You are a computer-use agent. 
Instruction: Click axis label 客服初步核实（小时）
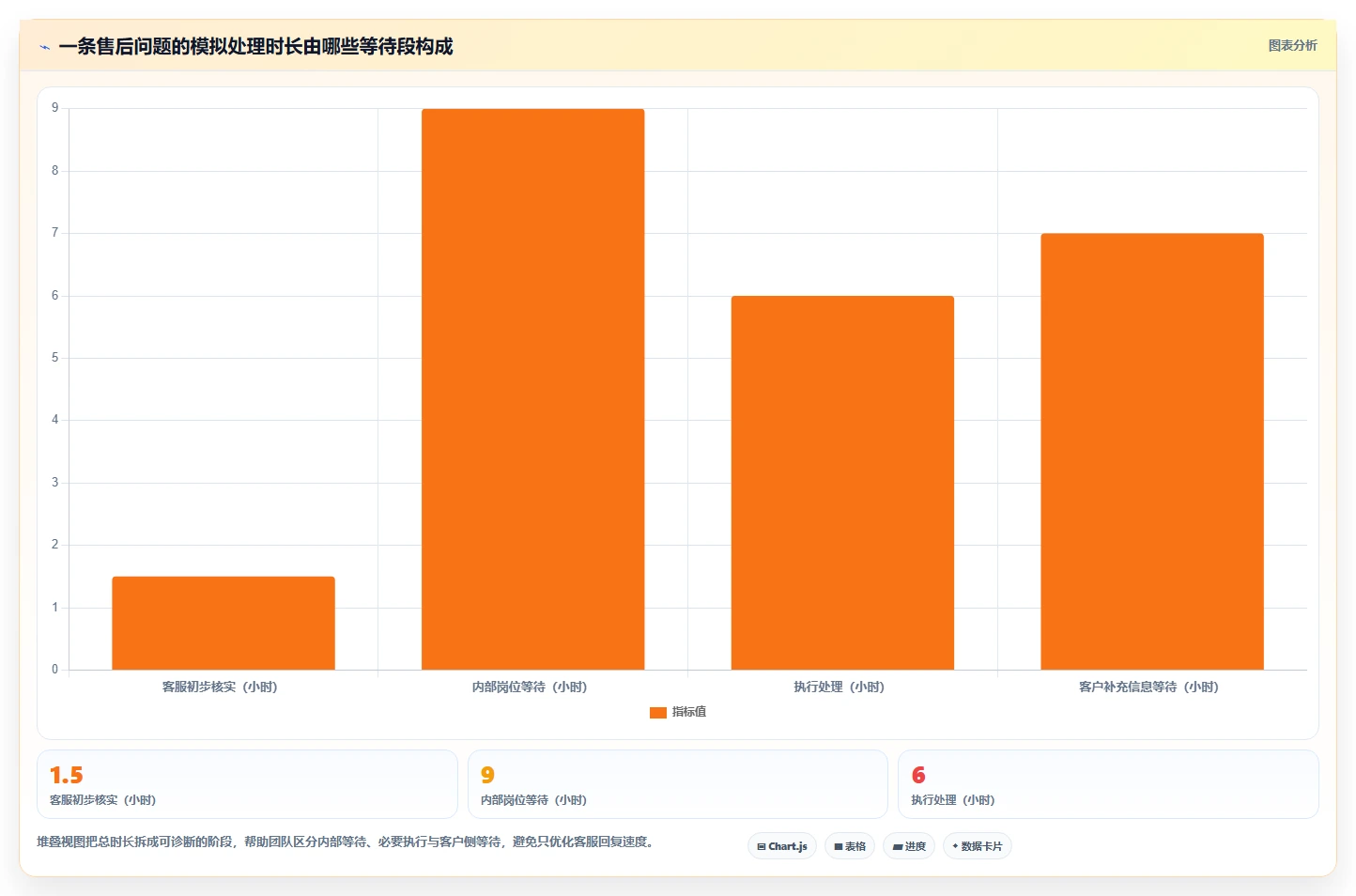[220, 687]
